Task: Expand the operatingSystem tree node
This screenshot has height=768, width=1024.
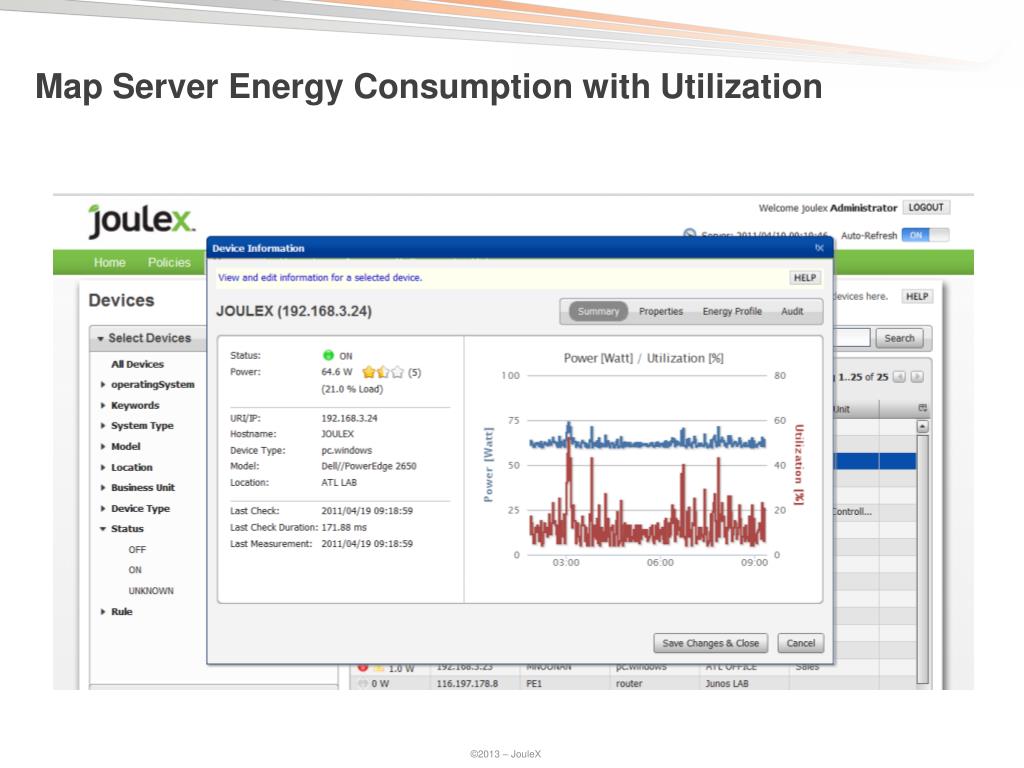Action: 103,385
